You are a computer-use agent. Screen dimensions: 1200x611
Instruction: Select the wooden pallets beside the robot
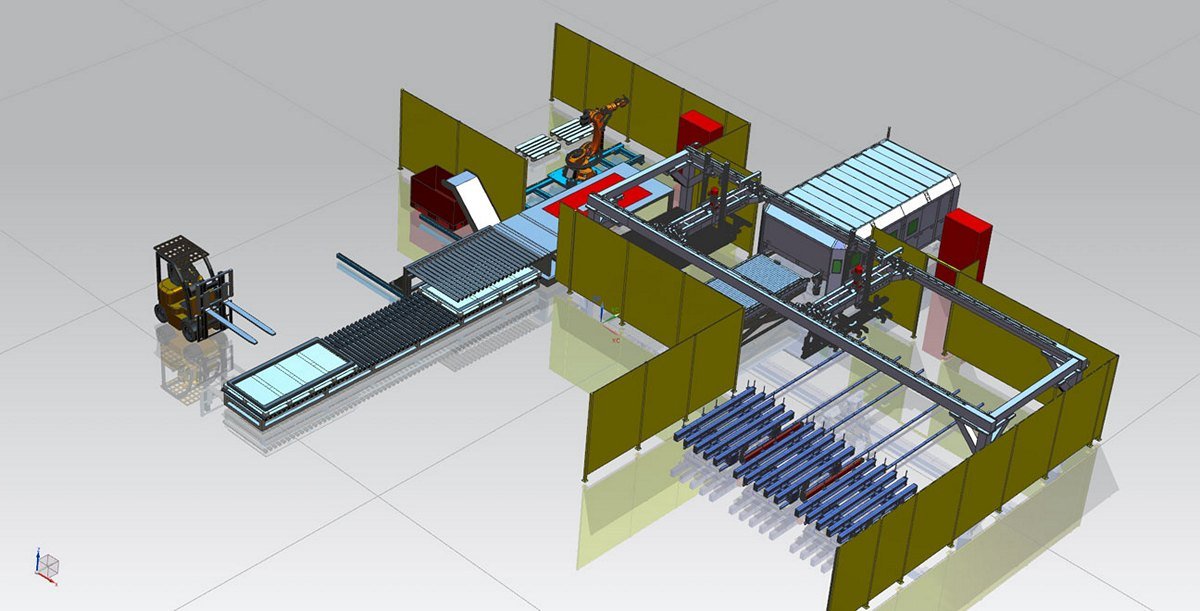click(545, 140)
